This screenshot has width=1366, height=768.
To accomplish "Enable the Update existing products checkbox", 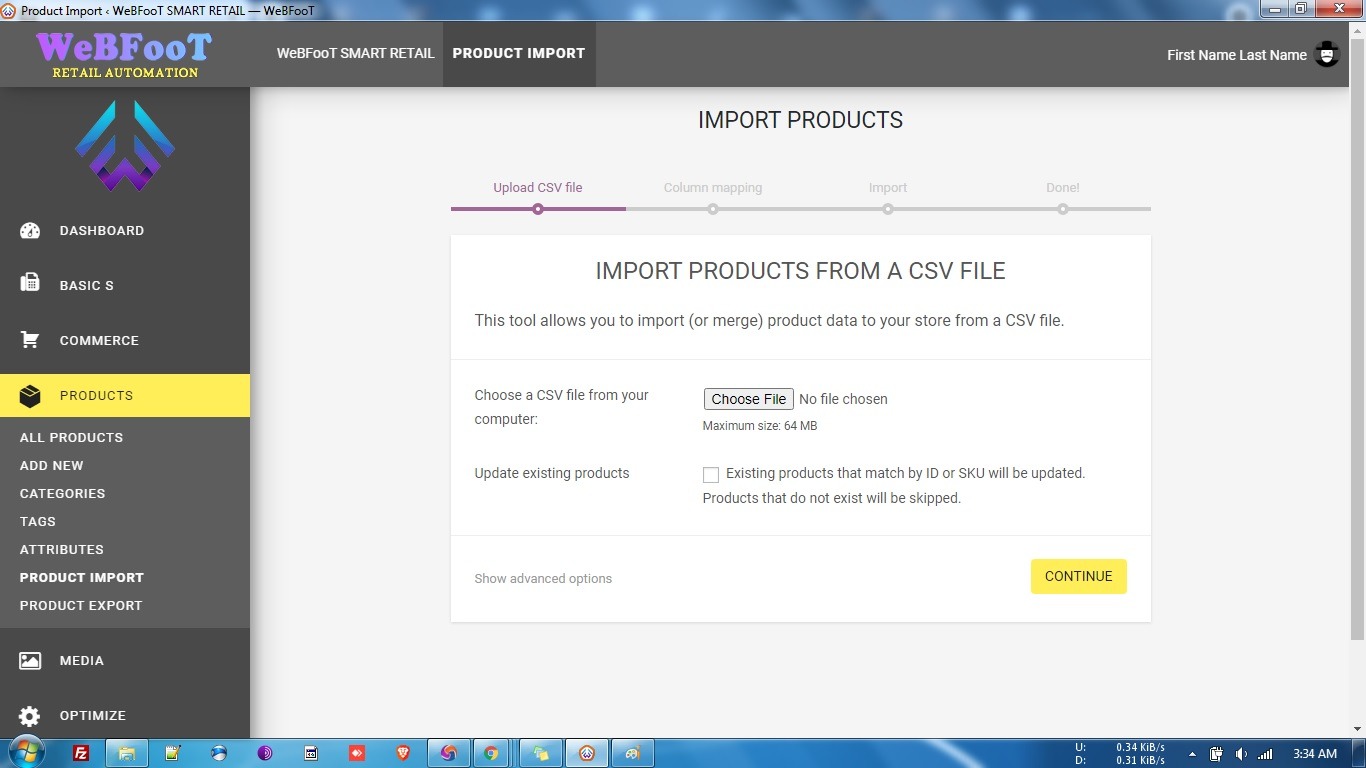I will 711,475.
